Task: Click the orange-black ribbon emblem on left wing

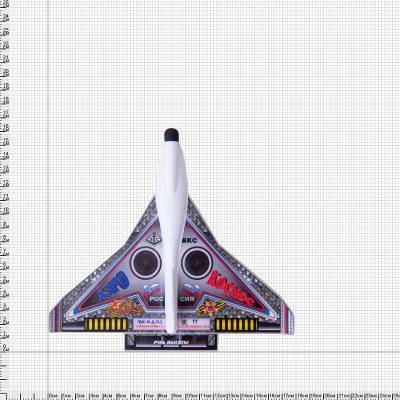Action: pyautogui.click(x=125, y=308)
